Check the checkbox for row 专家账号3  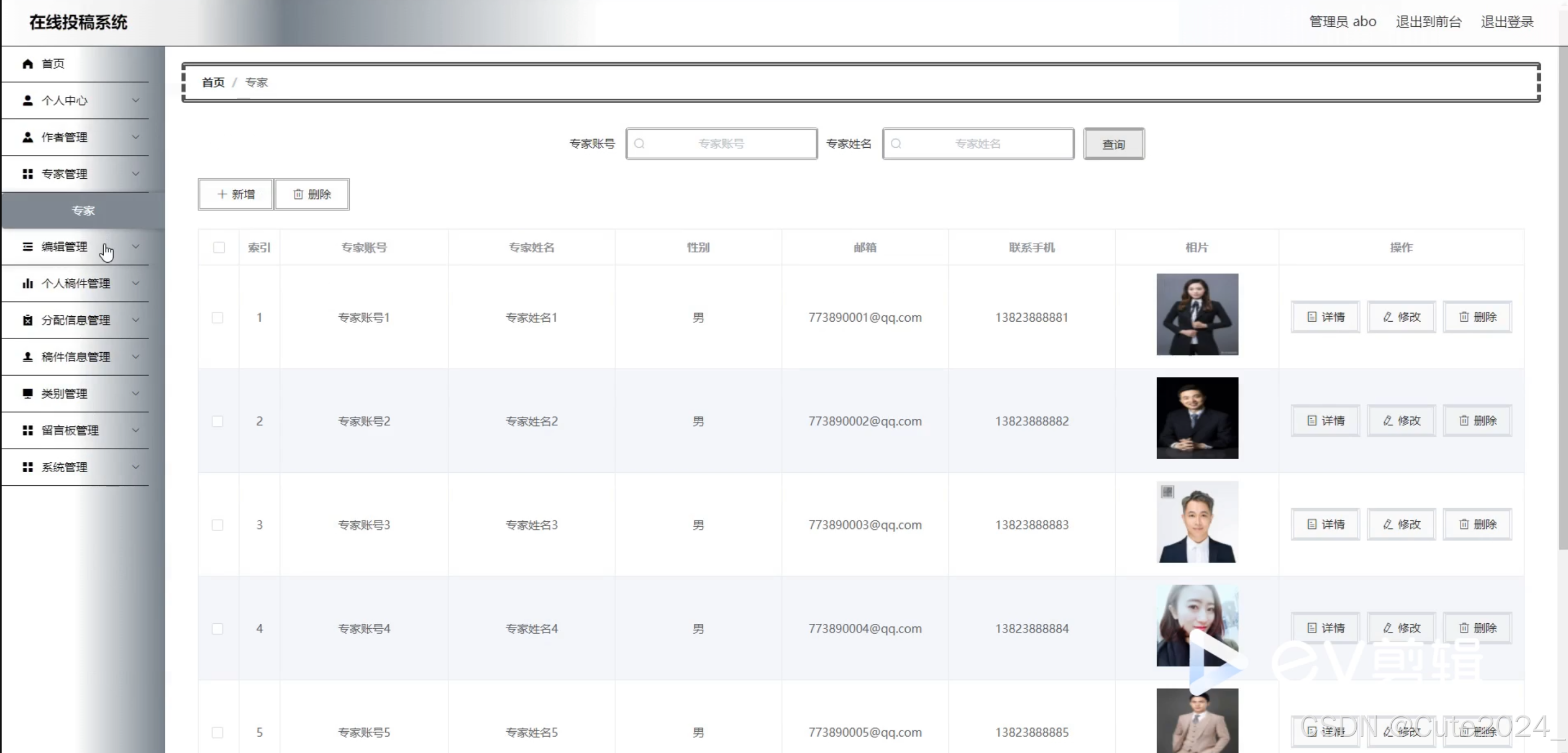217,525
